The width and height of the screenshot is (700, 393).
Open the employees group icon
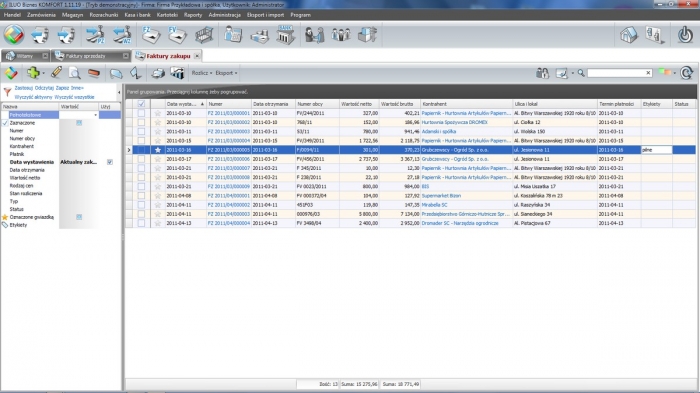(341, 35)
